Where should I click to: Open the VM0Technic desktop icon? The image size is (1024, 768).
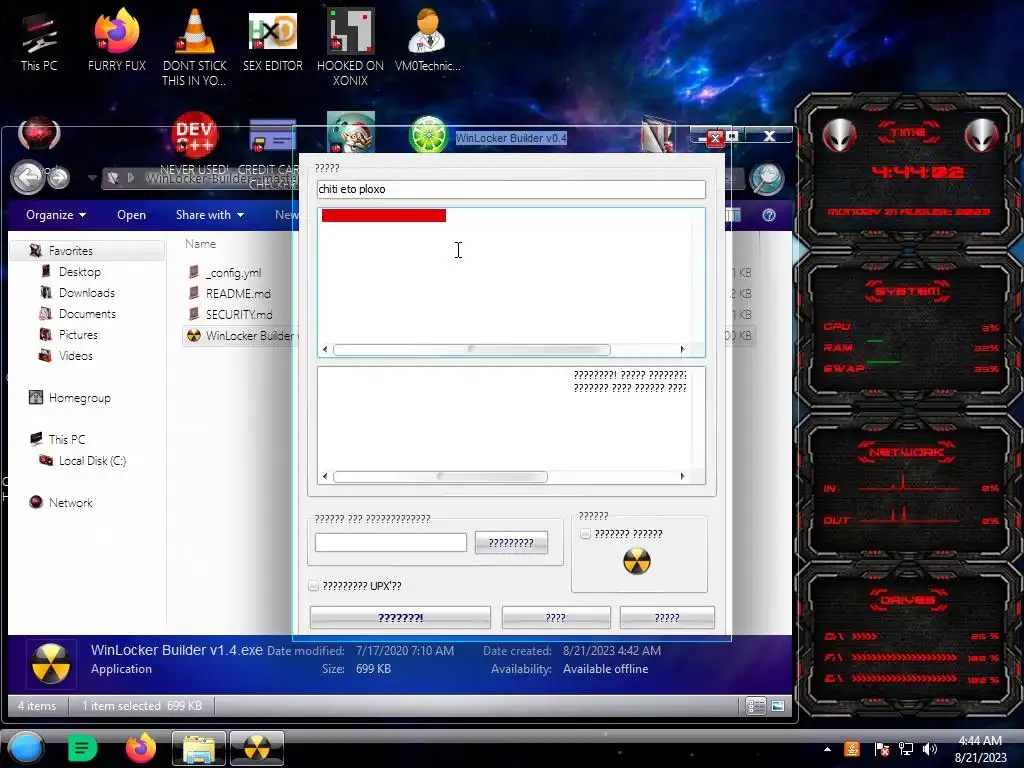coord(427,40)
